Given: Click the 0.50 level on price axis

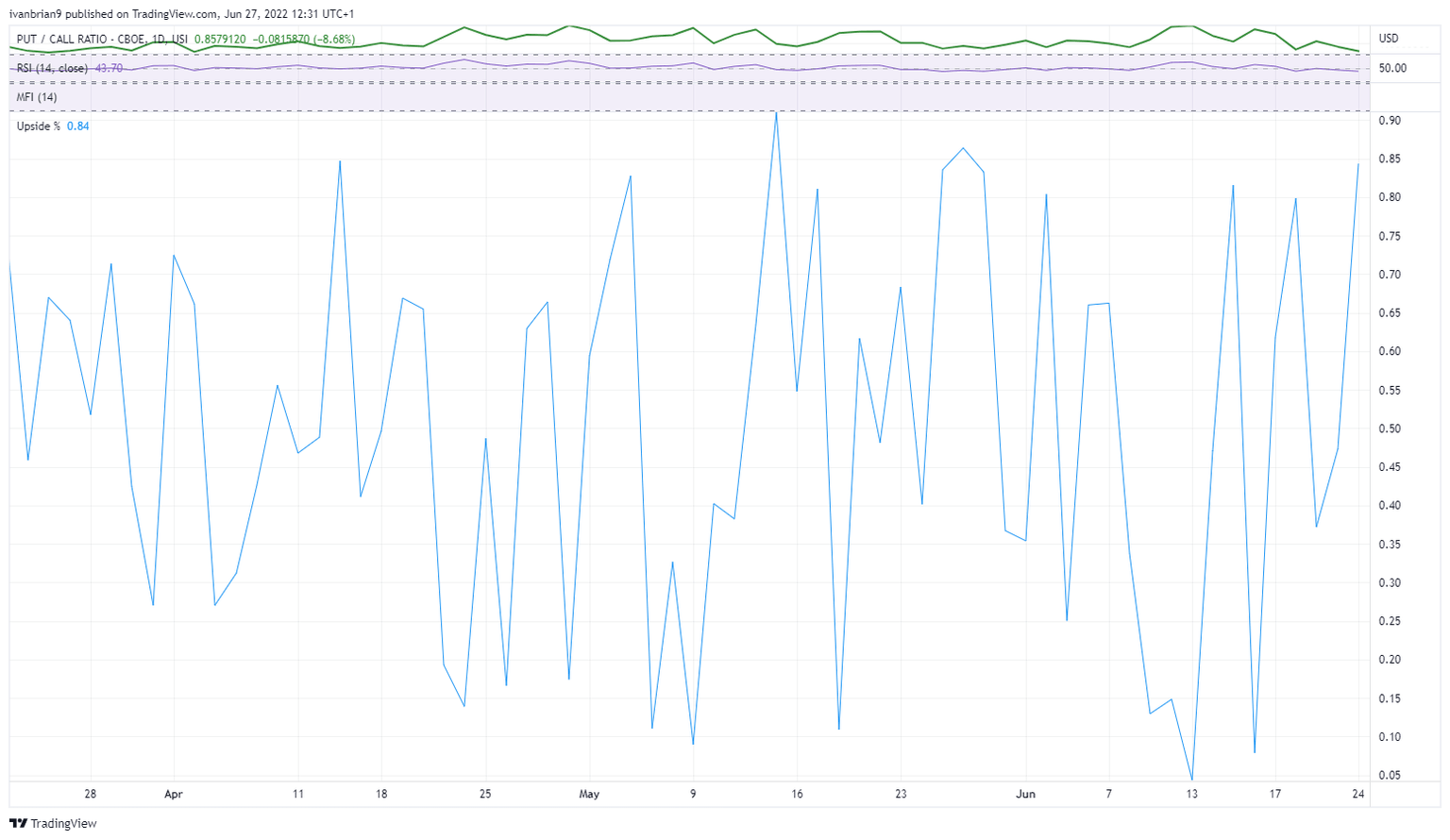Looking at the screenshot, I should 1389,428.
